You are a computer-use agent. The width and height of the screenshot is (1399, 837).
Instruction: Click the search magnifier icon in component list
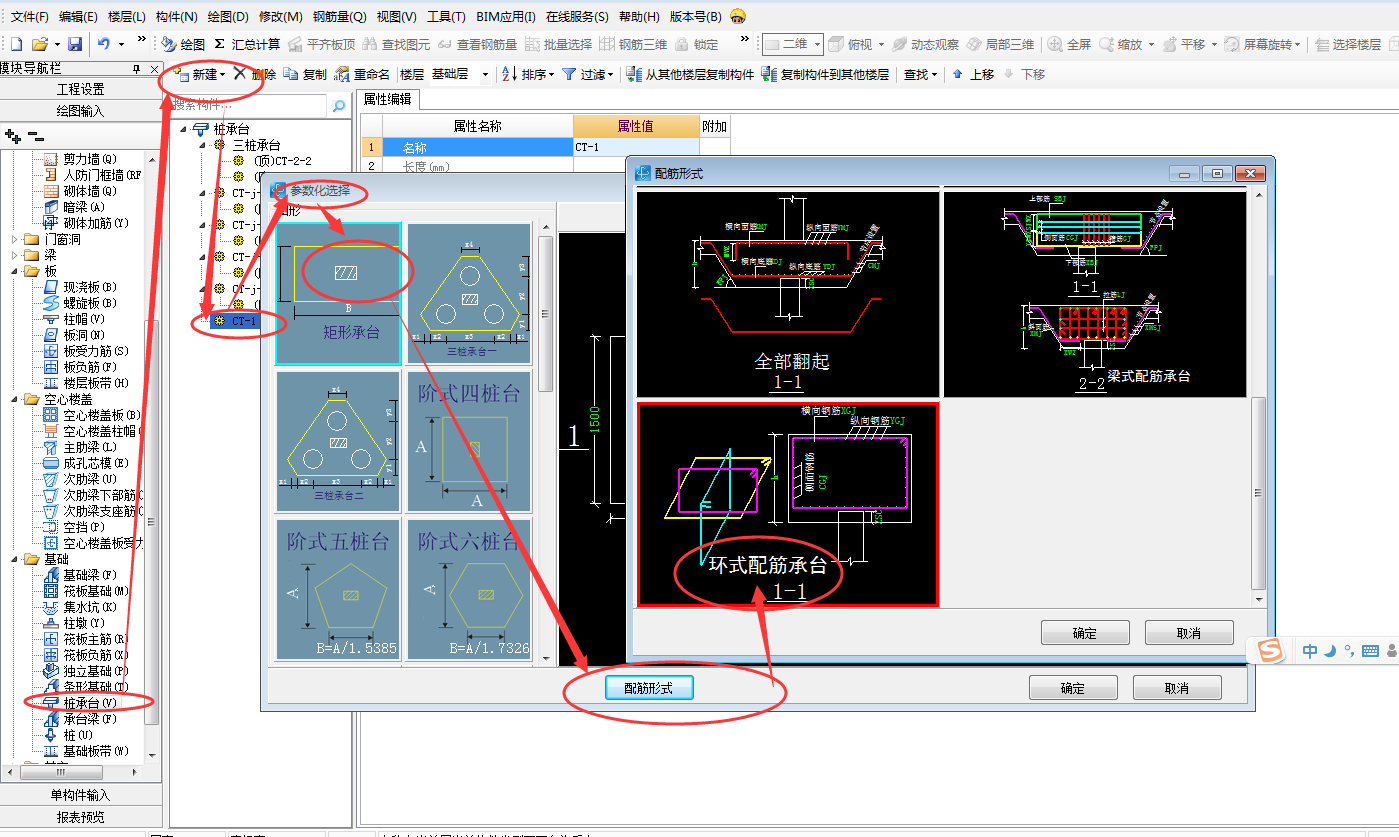pos(338,105)
